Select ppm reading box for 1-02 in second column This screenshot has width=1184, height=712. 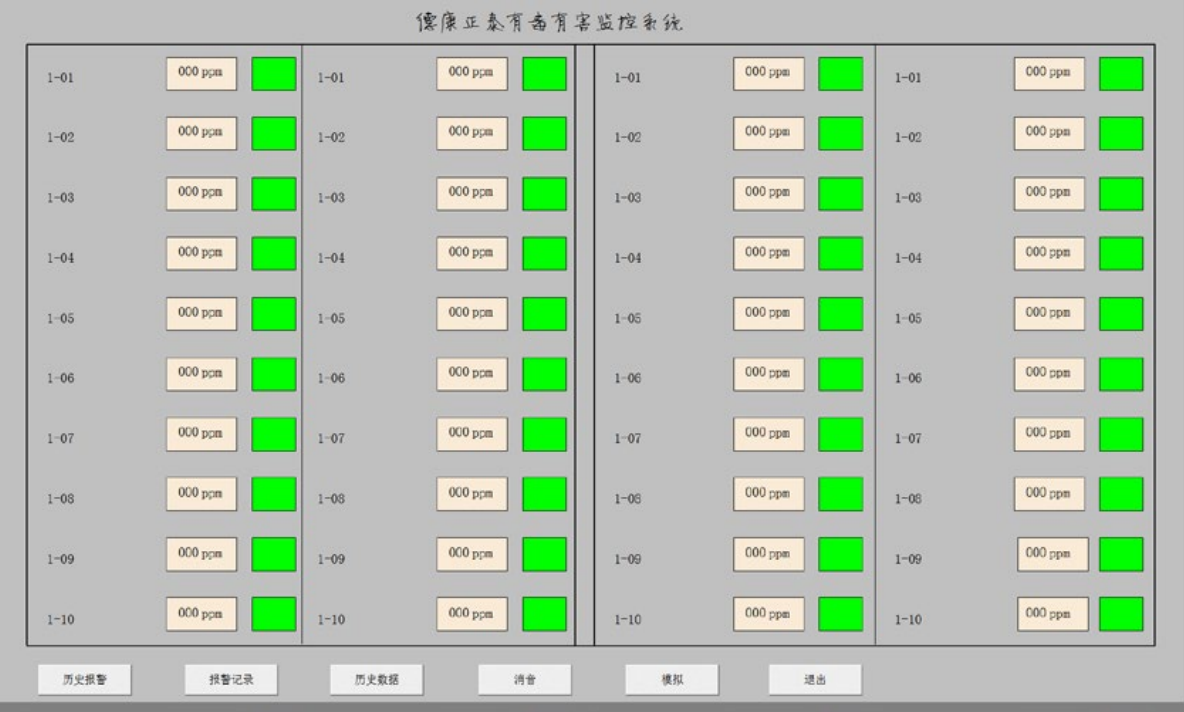click(x=472, y=134)
